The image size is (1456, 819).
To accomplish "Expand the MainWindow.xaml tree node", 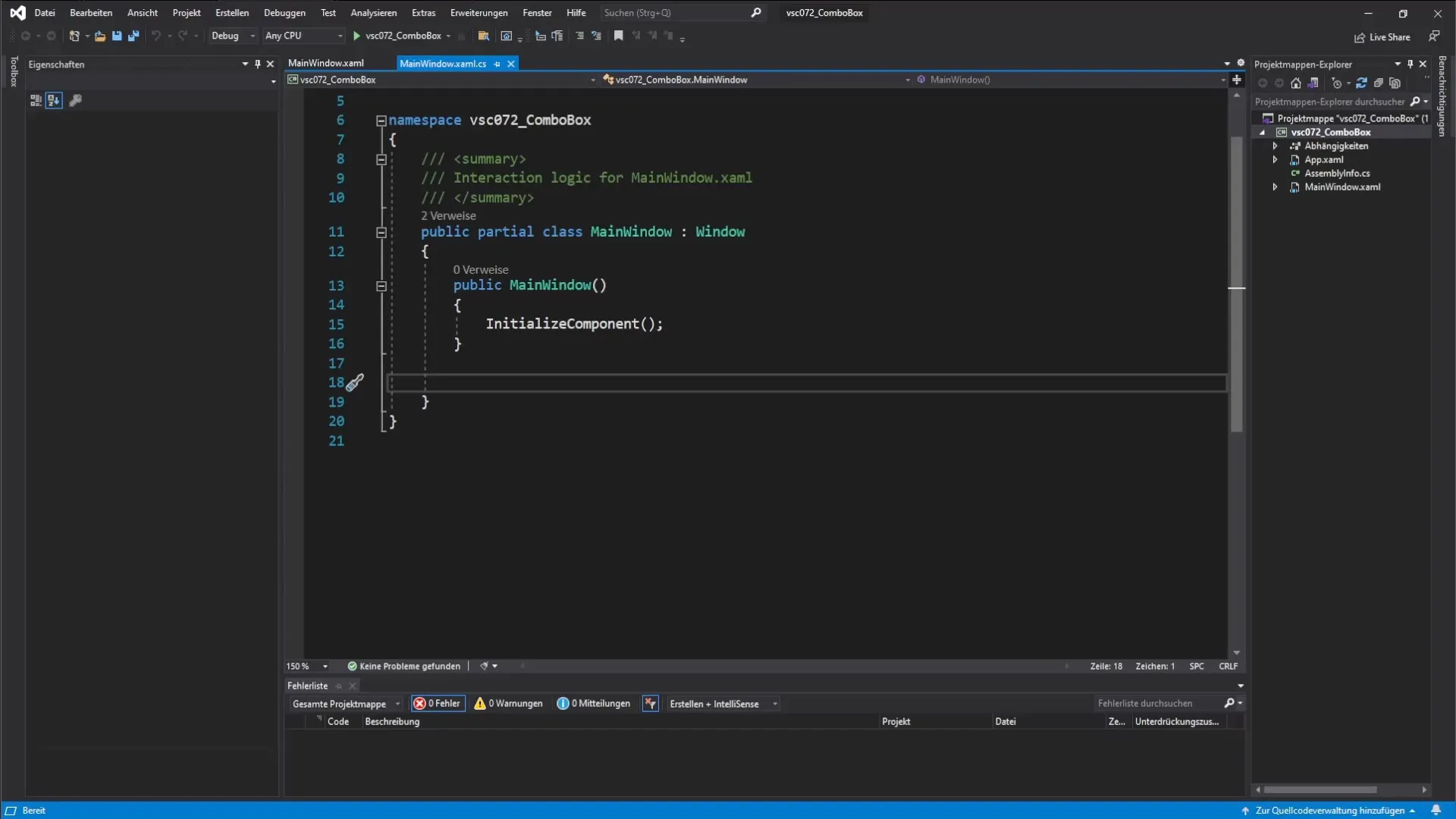I will 1275,187.
